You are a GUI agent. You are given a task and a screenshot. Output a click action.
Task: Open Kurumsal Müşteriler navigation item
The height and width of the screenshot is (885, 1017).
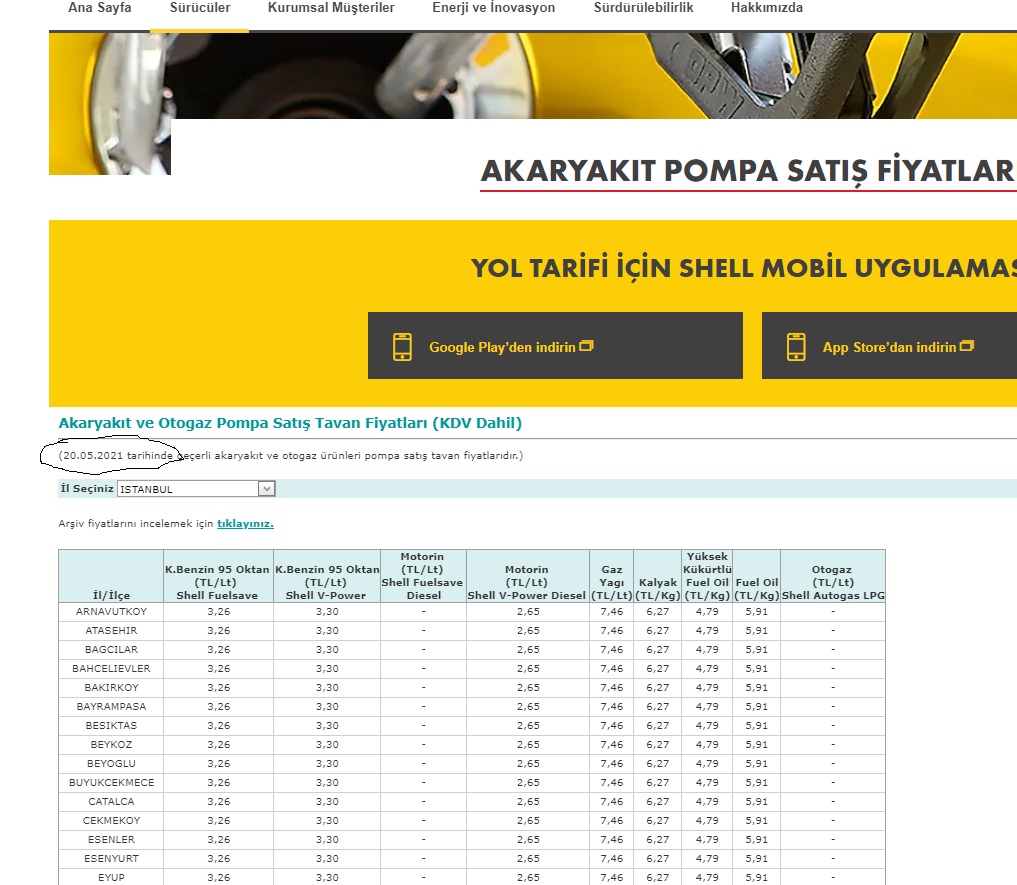click(x=331, y=8)
